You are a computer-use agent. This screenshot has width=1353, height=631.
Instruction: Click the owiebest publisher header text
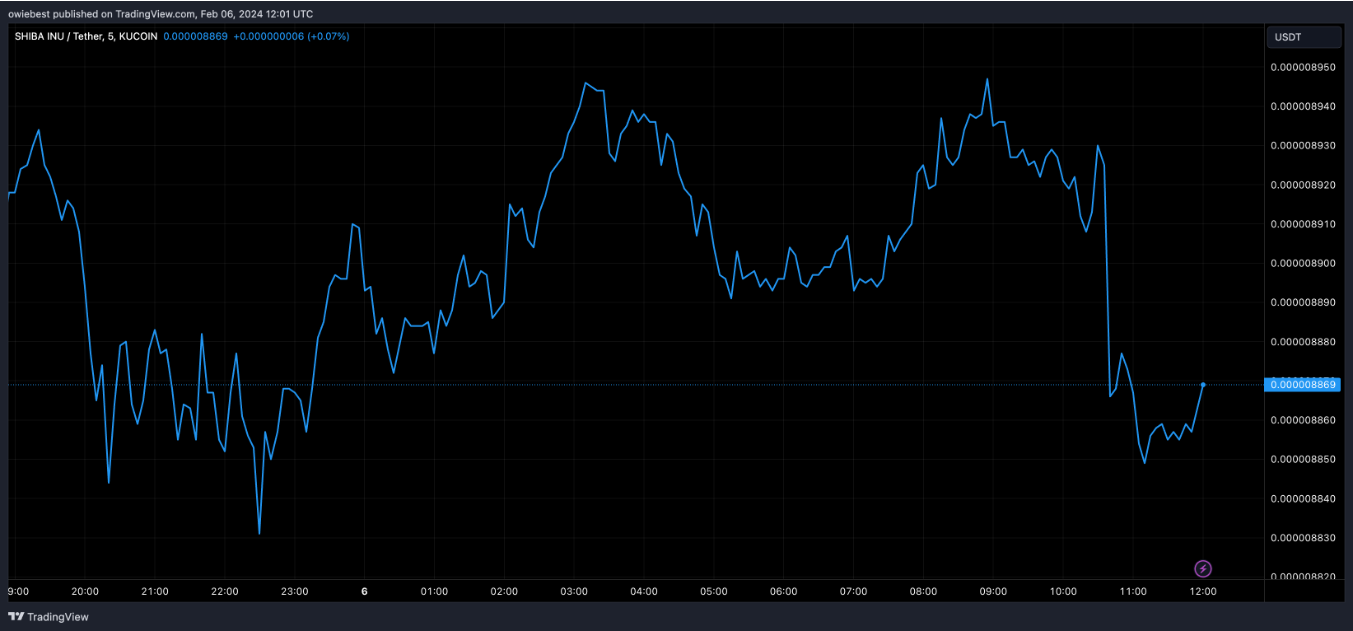(x=160, y=14)
